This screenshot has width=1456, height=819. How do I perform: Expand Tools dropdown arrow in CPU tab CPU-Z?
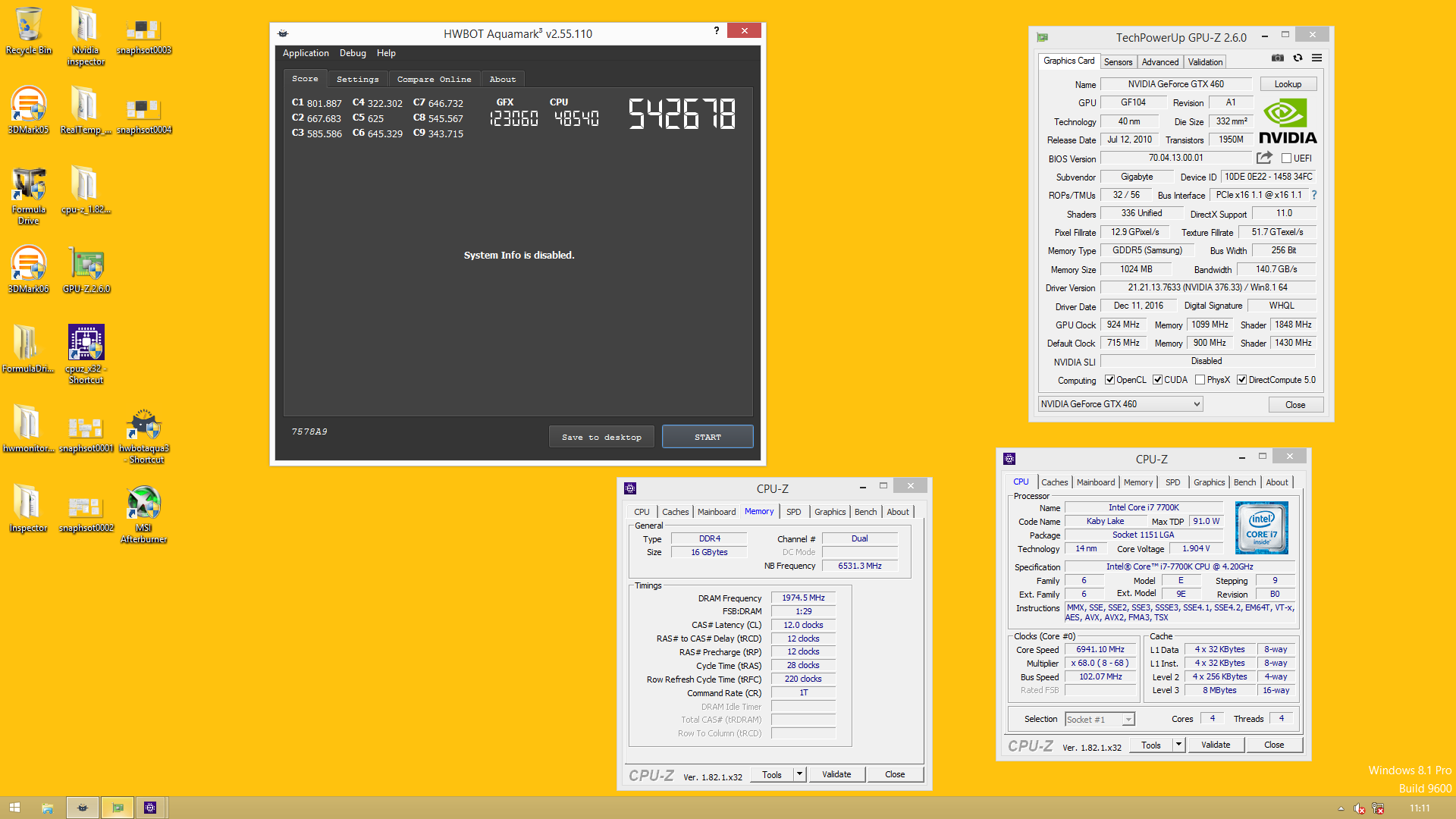click(x=1178, y=745)
